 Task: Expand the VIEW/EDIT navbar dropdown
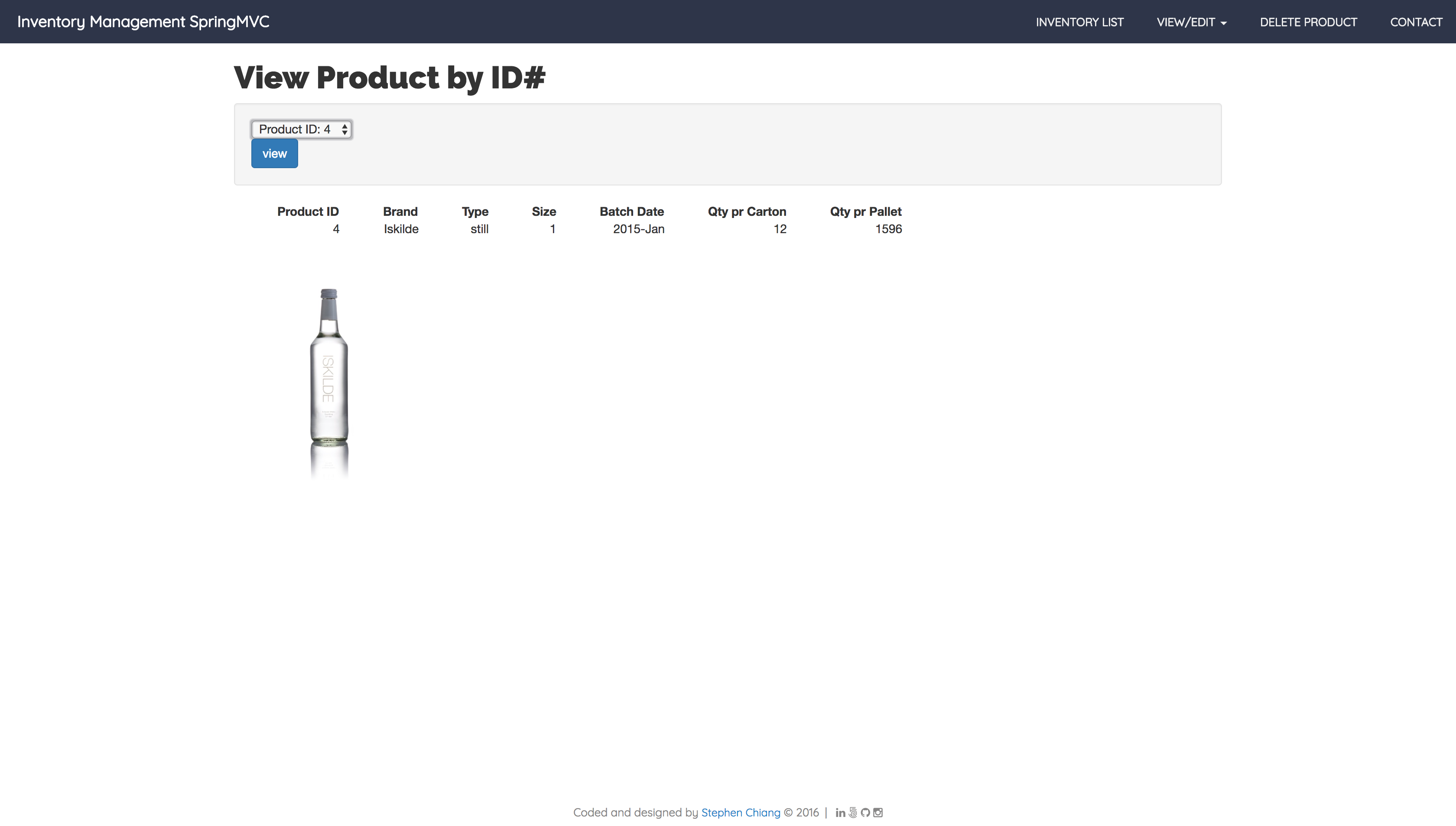click(x=1191, y=22)
